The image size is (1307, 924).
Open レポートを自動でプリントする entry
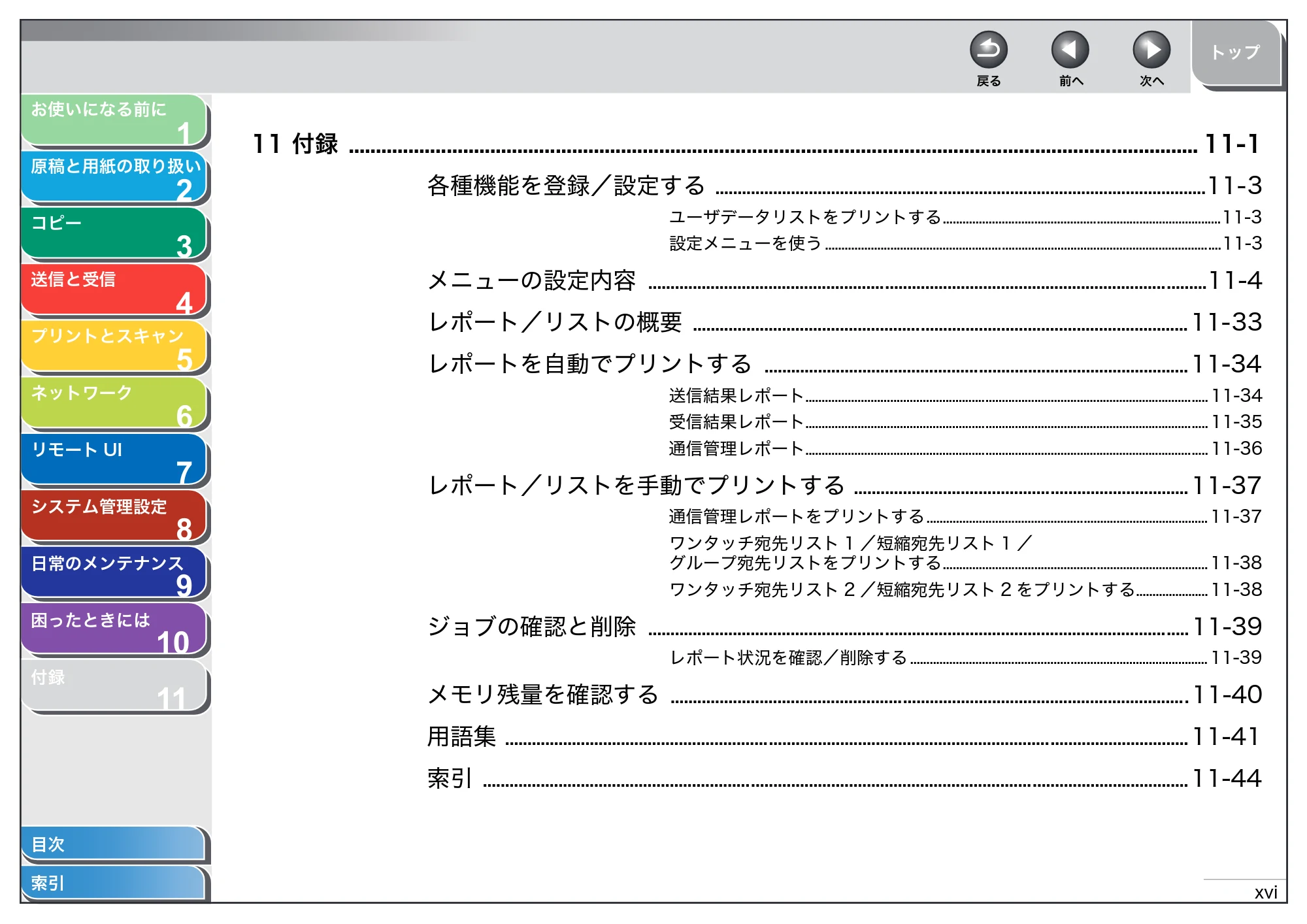(x=844, y=364)
